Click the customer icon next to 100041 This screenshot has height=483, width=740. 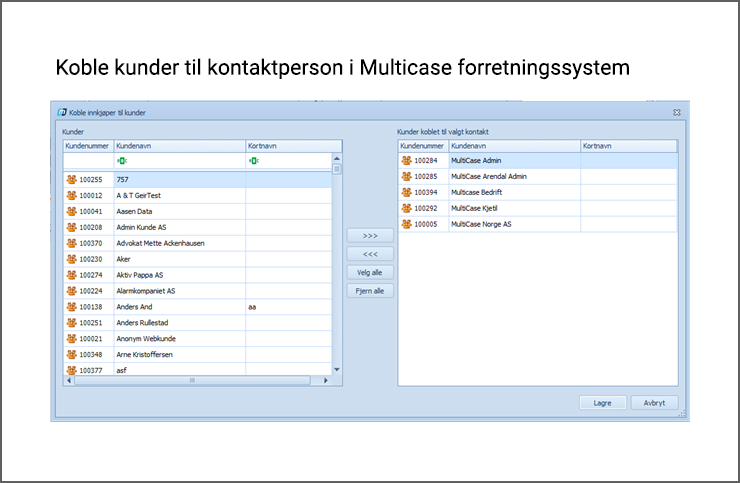tap(71, 211)
